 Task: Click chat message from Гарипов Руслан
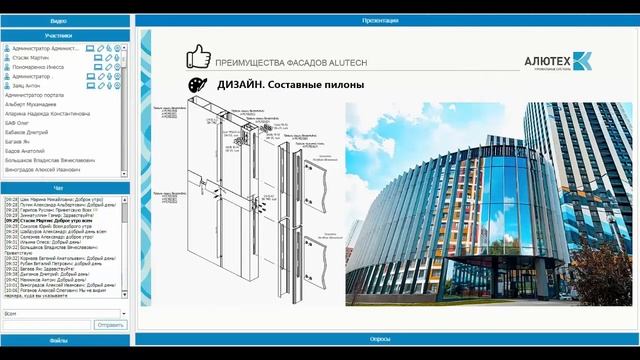tap(51, 210)
